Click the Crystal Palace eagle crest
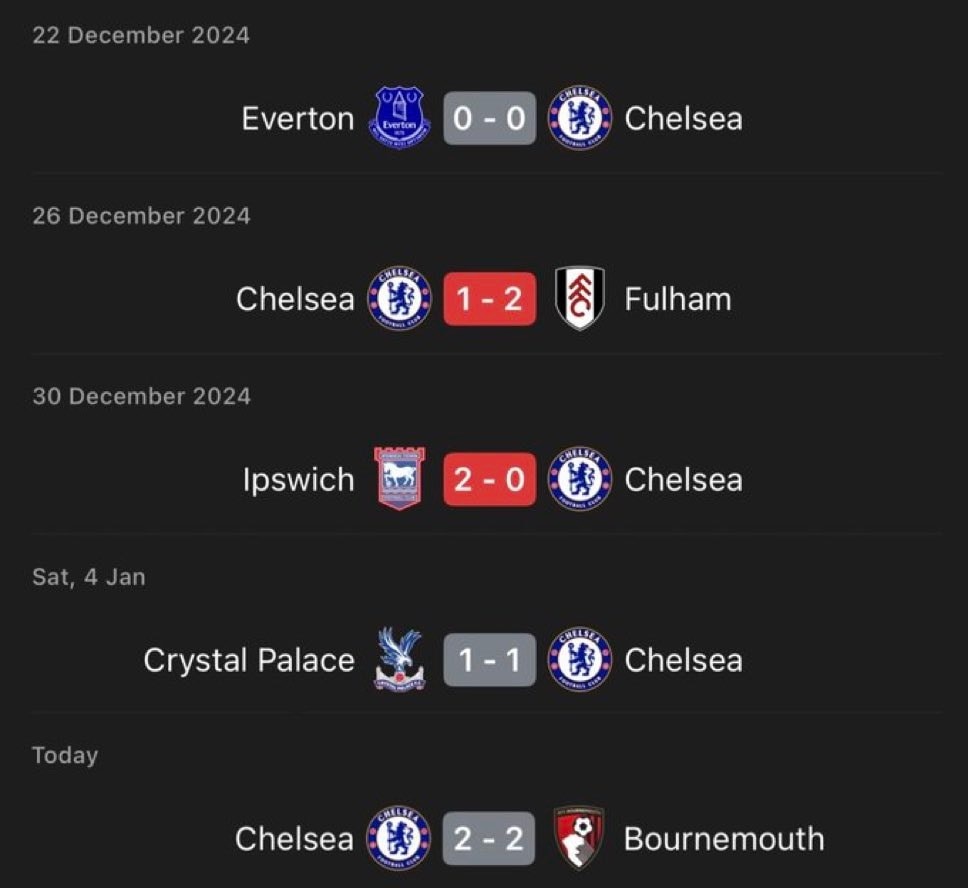This screenshot has height=888, width=968. tap(399, 660)
